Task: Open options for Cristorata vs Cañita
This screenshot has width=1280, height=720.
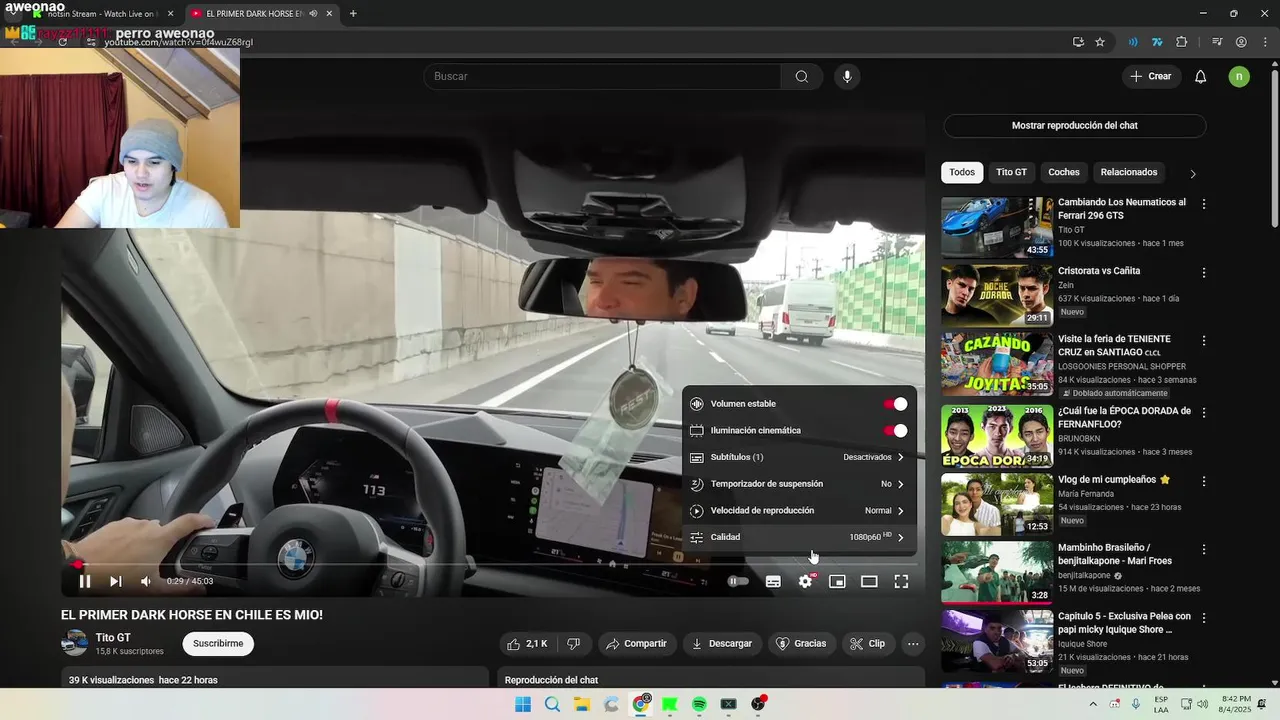Action: point(1204,272)
